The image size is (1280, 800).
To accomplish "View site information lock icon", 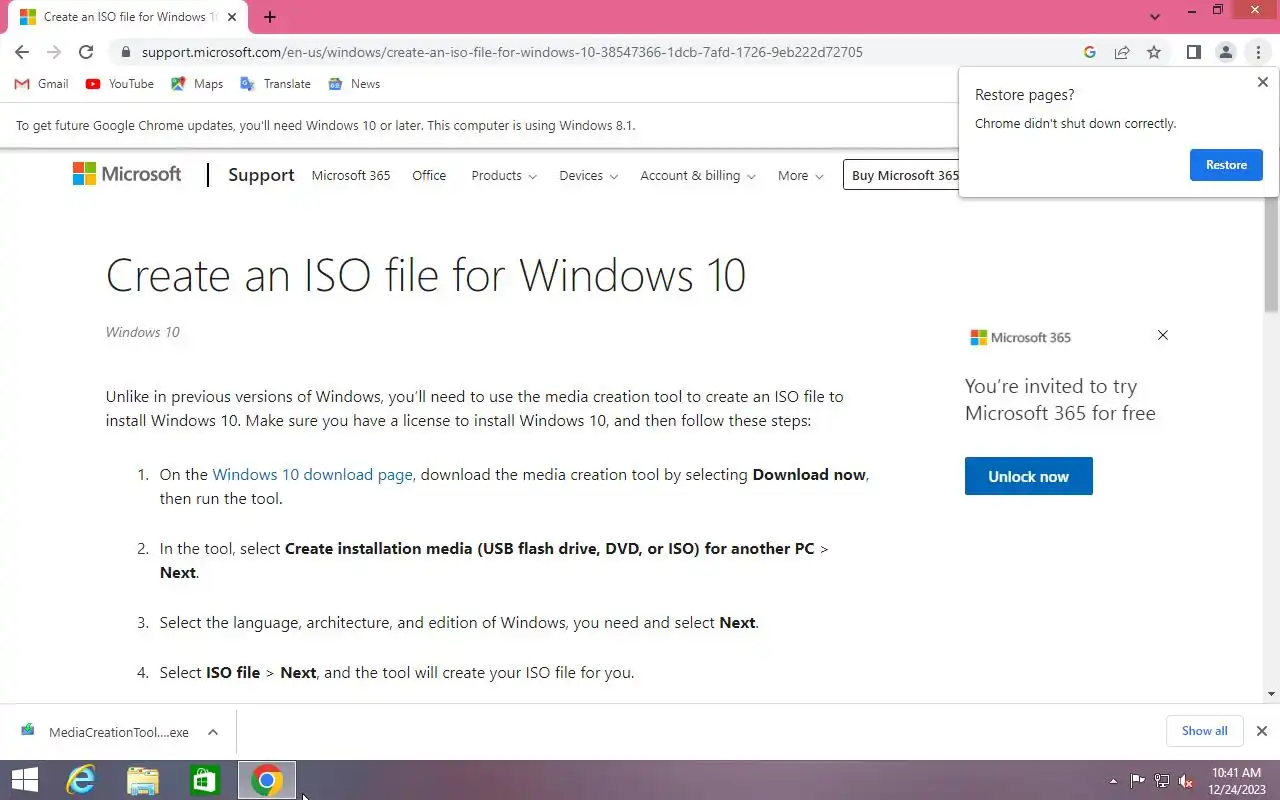I will (125, 52).
